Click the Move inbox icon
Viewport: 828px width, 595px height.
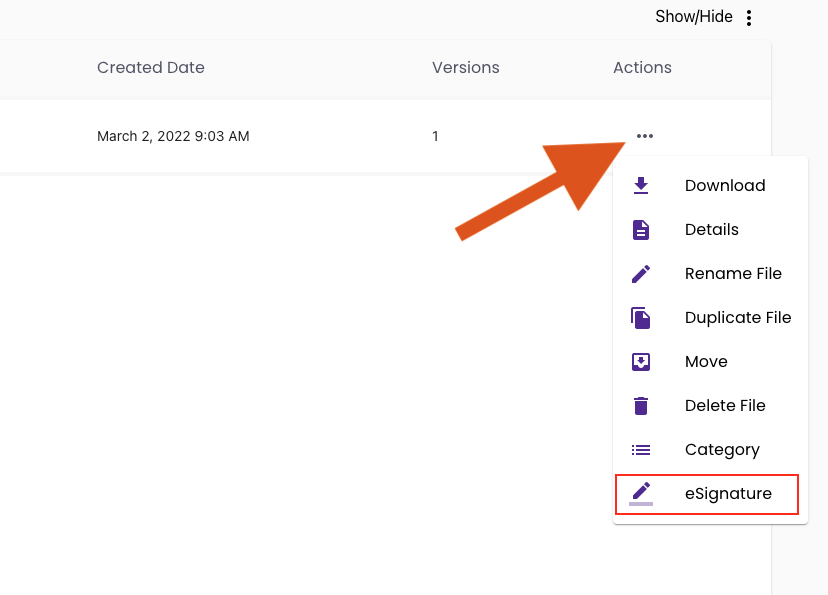click(641, 362)
